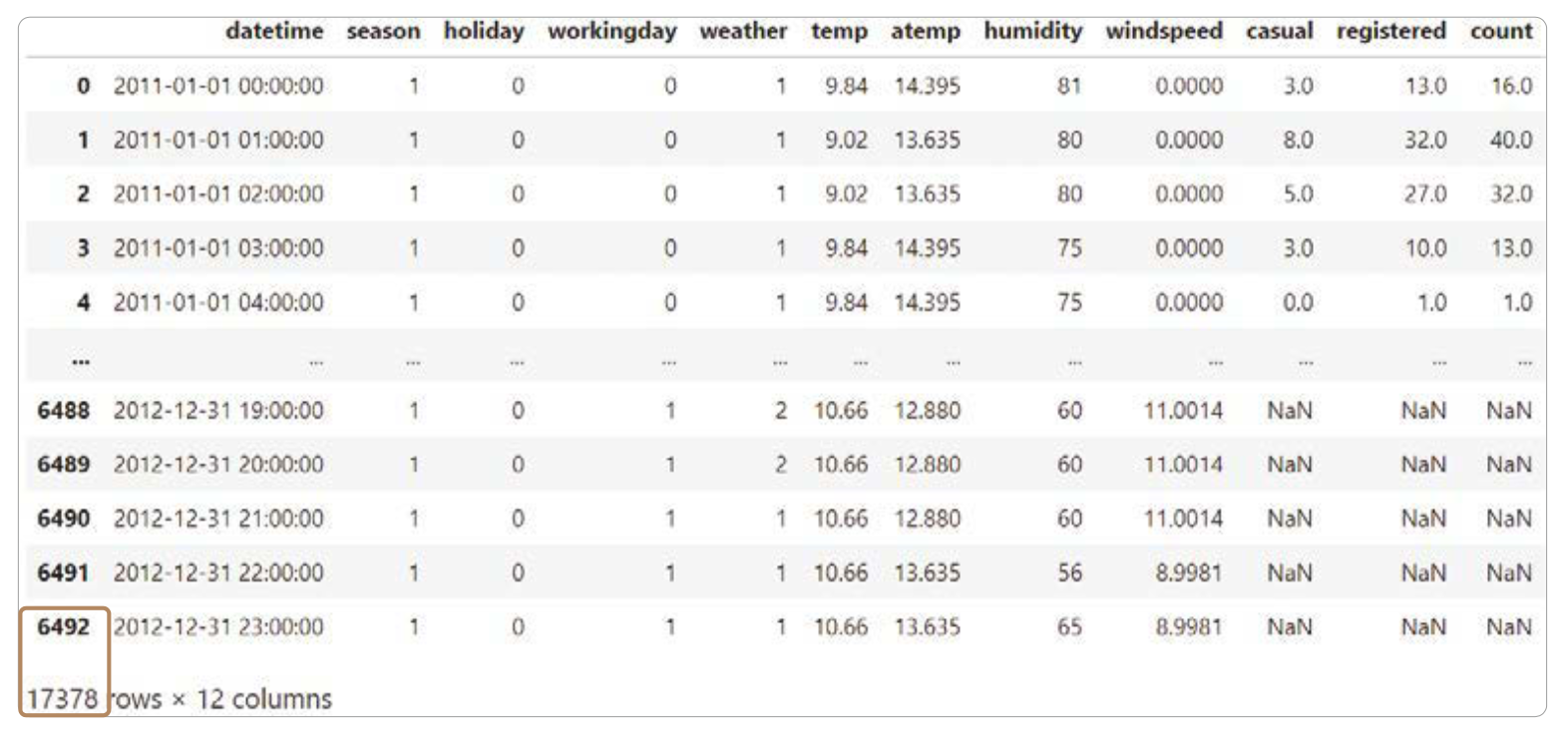Click the registered column header
The image size is (1568, 744).
pyautogui.click(x=1390, y=32)
